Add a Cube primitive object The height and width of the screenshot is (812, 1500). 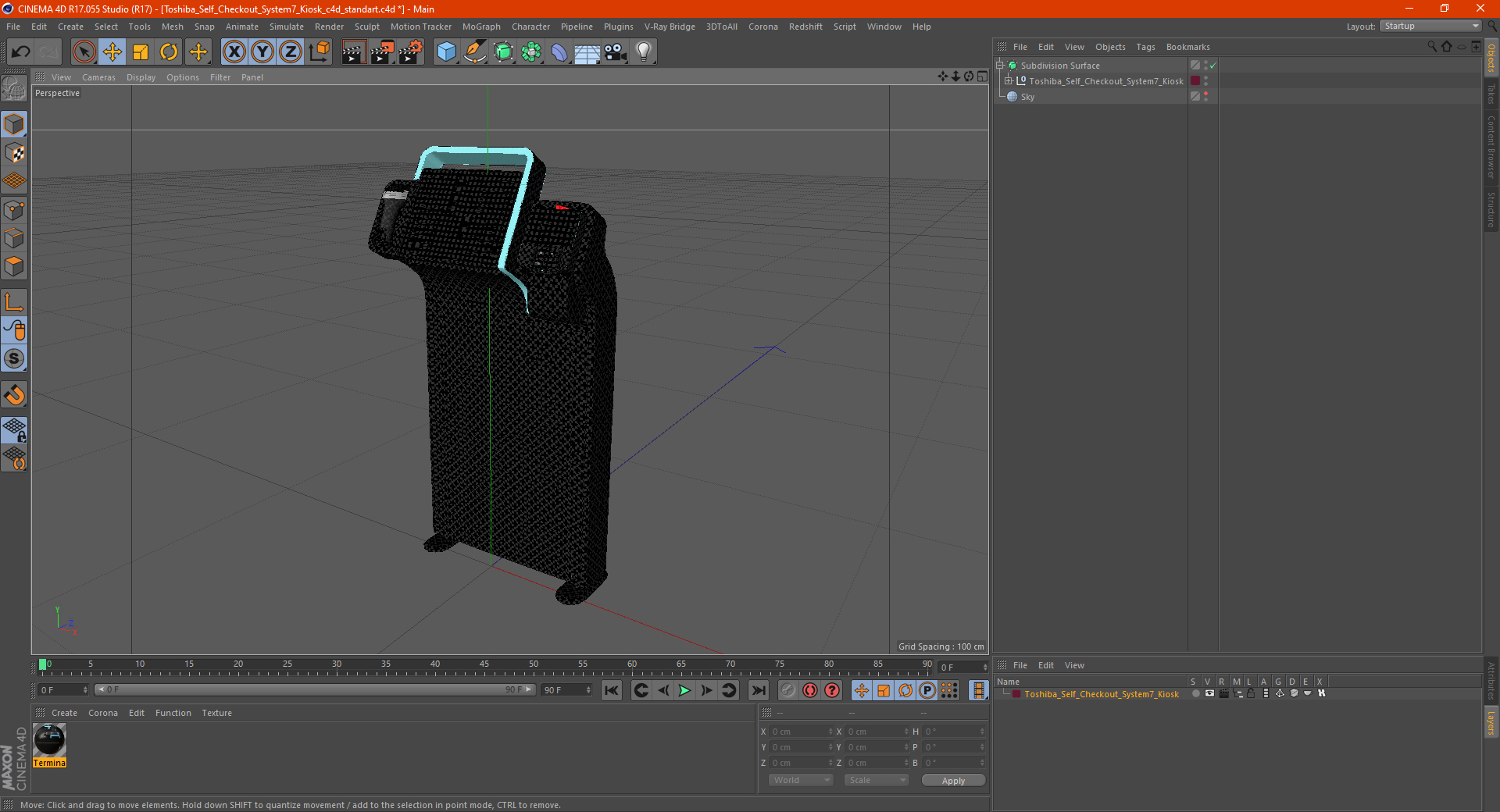coord(446,52)
